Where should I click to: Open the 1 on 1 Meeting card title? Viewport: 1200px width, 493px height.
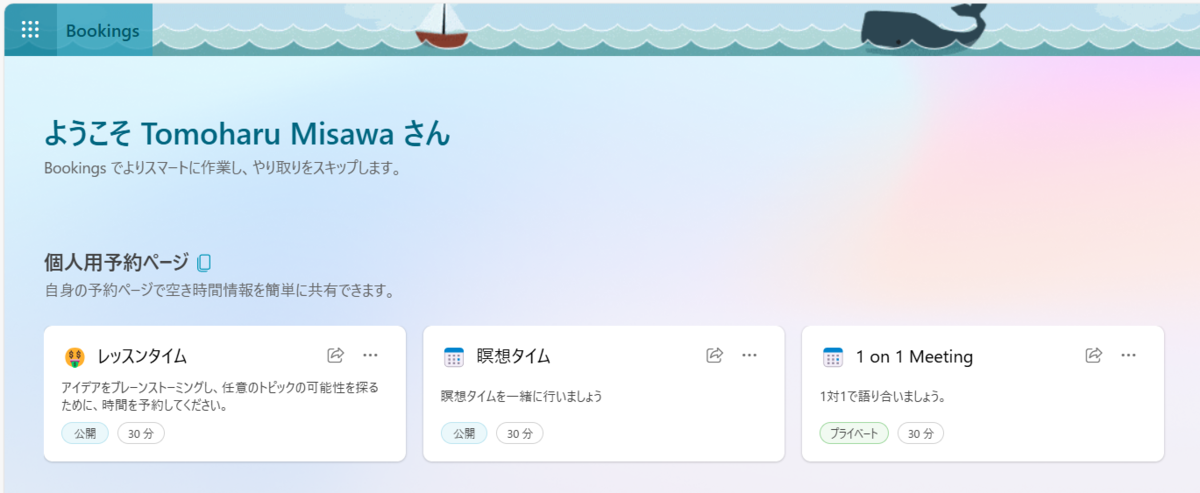pos(915,357)
